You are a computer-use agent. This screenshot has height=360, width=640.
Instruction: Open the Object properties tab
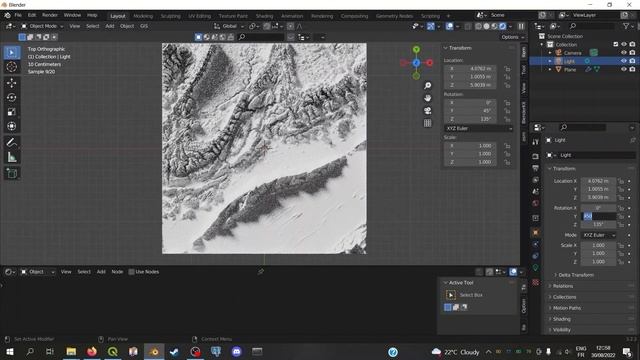pyautogui.click(x=536, y=232)
